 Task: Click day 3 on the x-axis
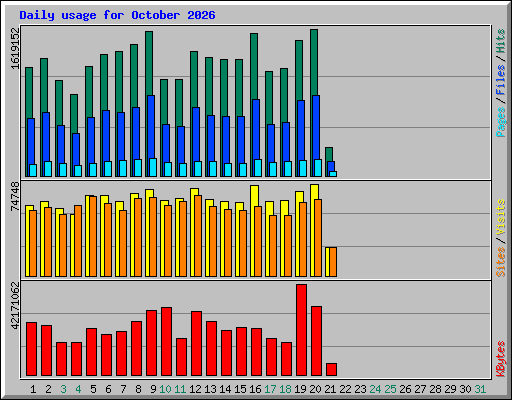63,389
